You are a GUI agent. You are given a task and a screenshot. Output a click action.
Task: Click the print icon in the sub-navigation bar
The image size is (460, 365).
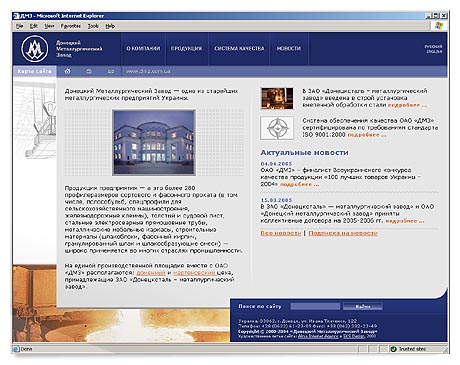89,71
